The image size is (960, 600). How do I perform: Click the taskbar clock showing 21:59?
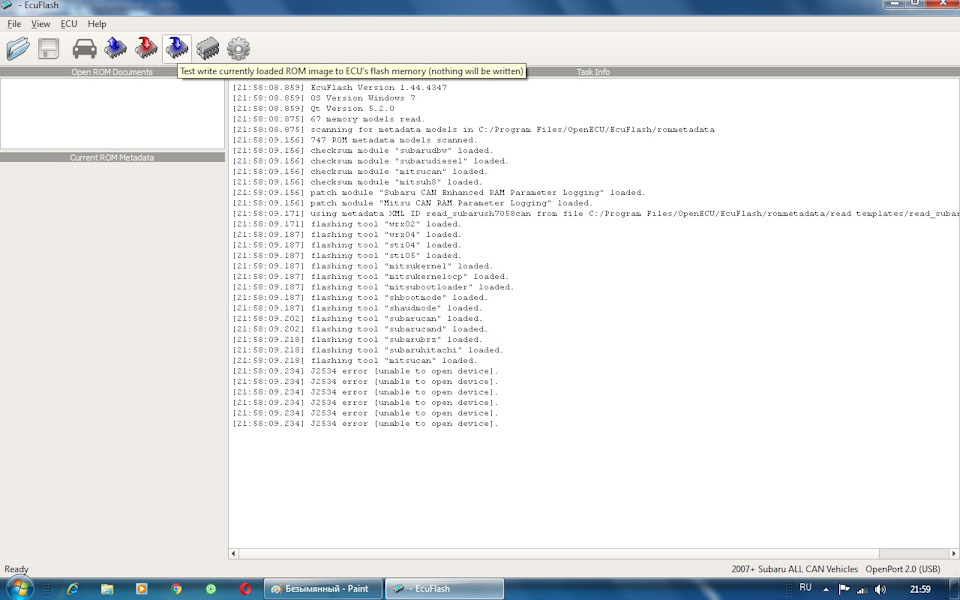click(920, 589)
